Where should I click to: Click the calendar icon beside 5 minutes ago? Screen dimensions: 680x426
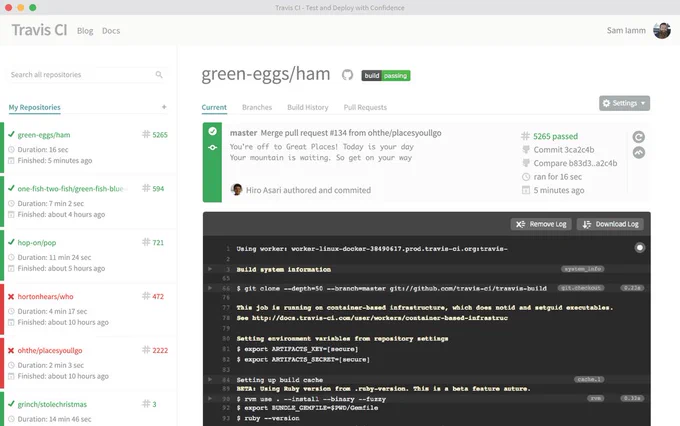pyautogui.click(x=526, y=190)
